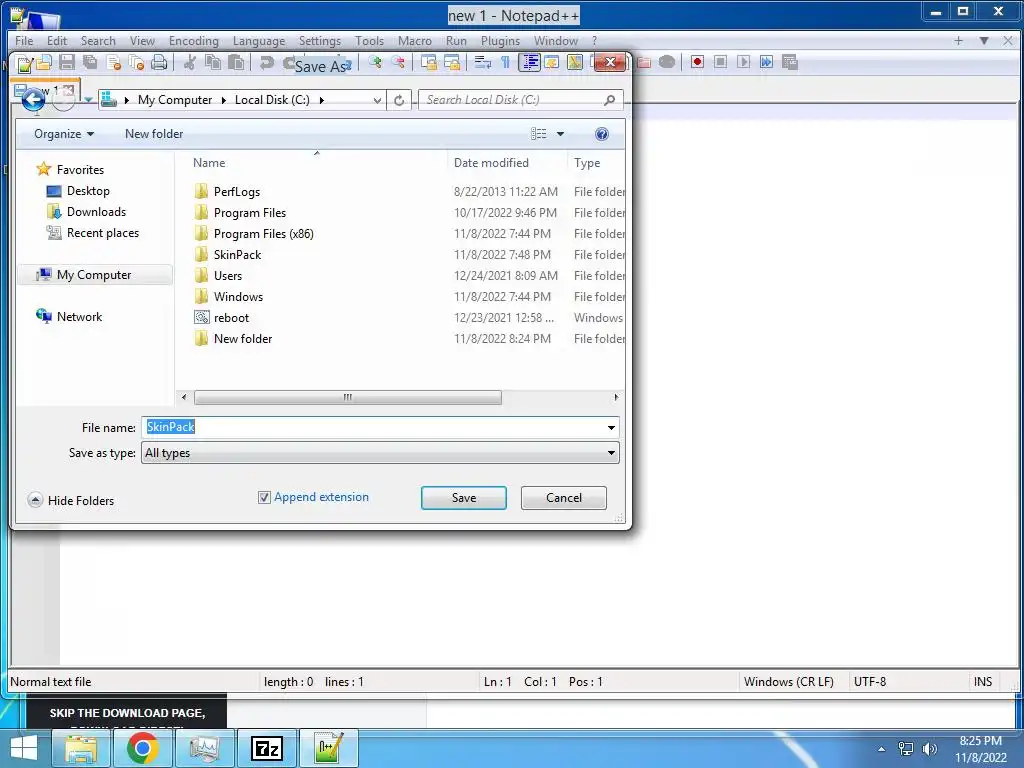Viewport: 1024px width, 768px height.
Task: Open the 7-Zip taskbar icon
Action: (266, 748)
